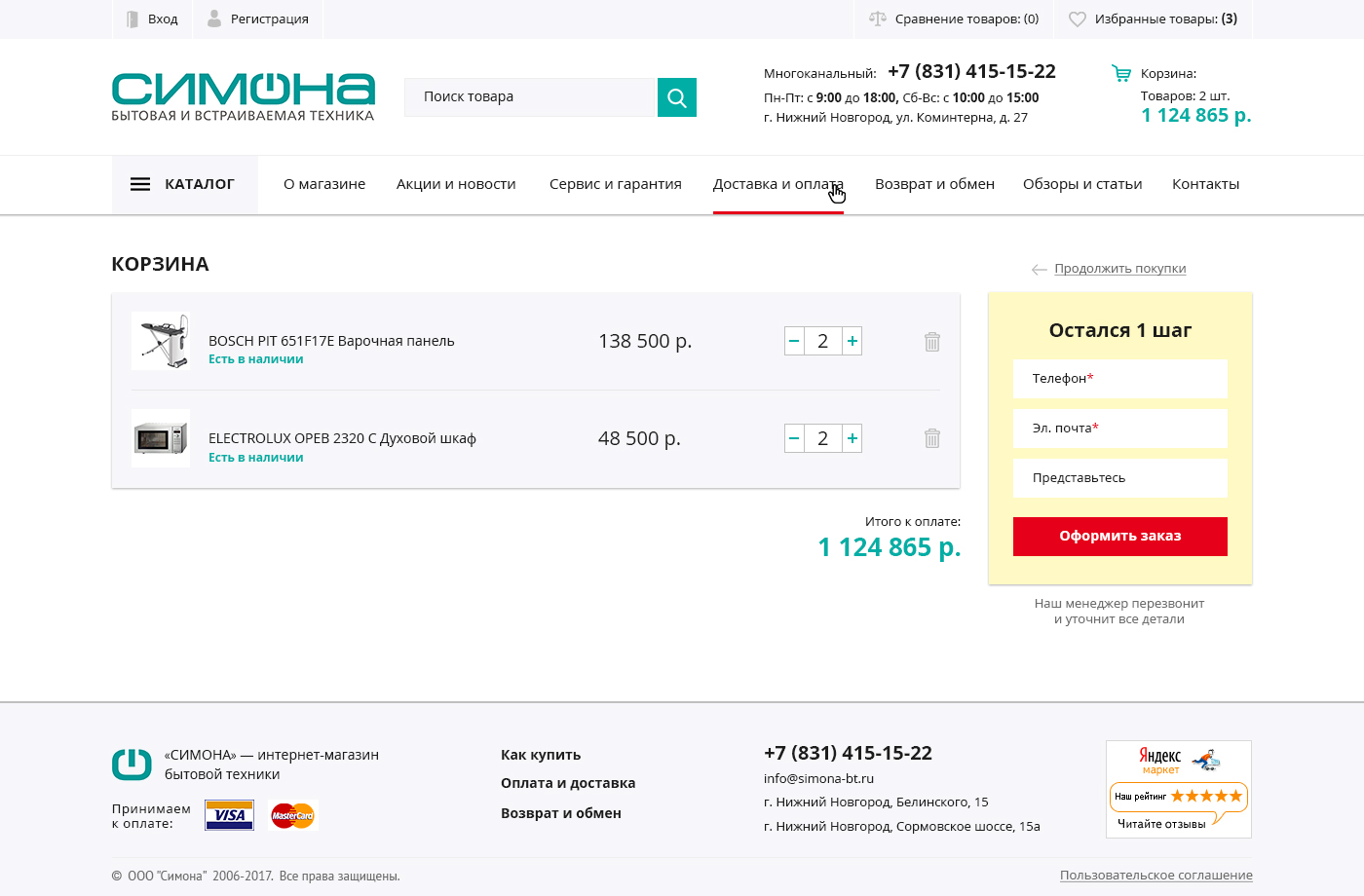Click the back arrow beside Продолжить покупки
Screen dimensions: 1364x896
pyautogui.click(x=1040, y=270)
